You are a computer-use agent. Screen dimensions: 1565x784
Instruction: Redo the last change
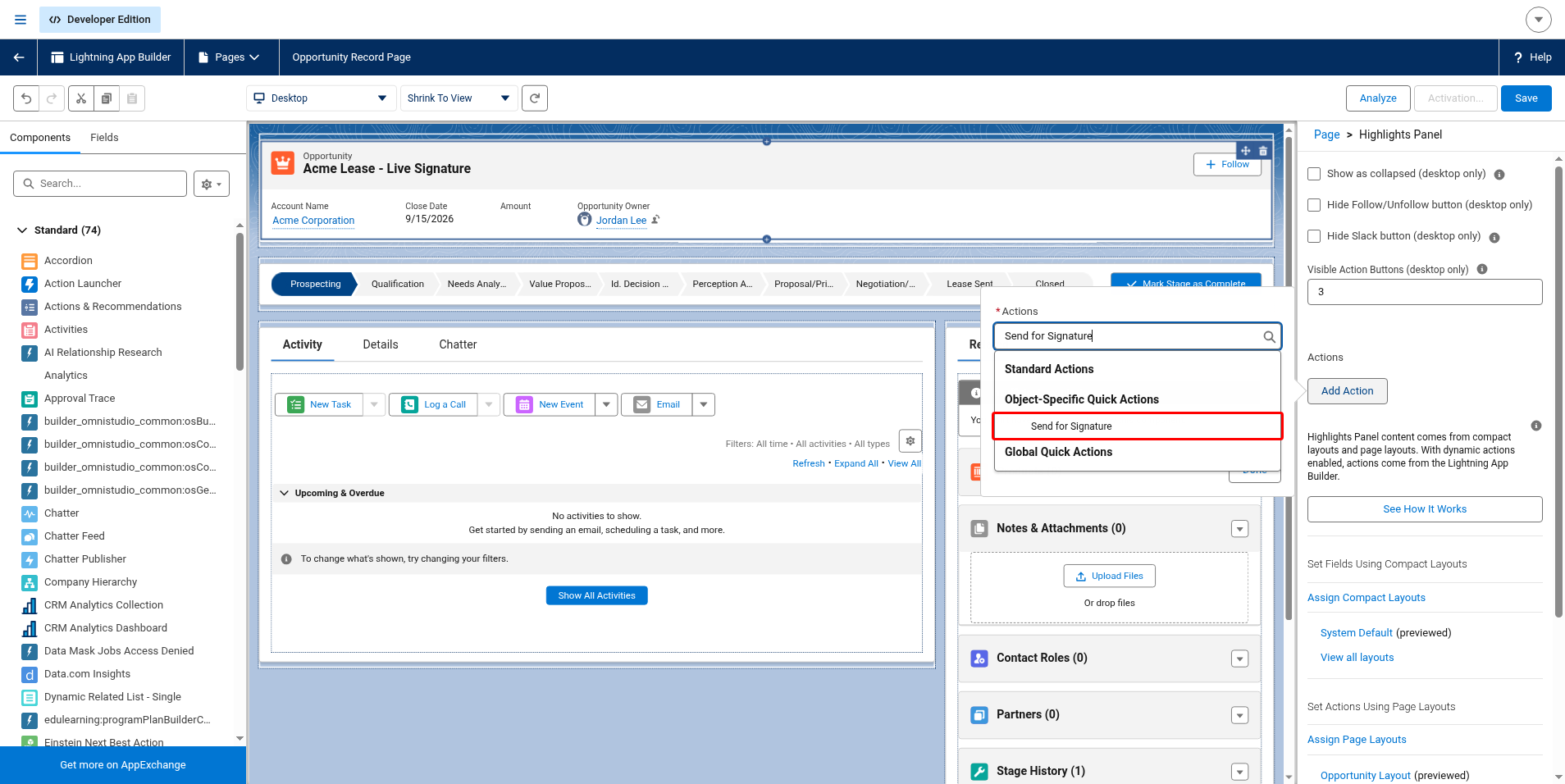(x=51, y=98)
